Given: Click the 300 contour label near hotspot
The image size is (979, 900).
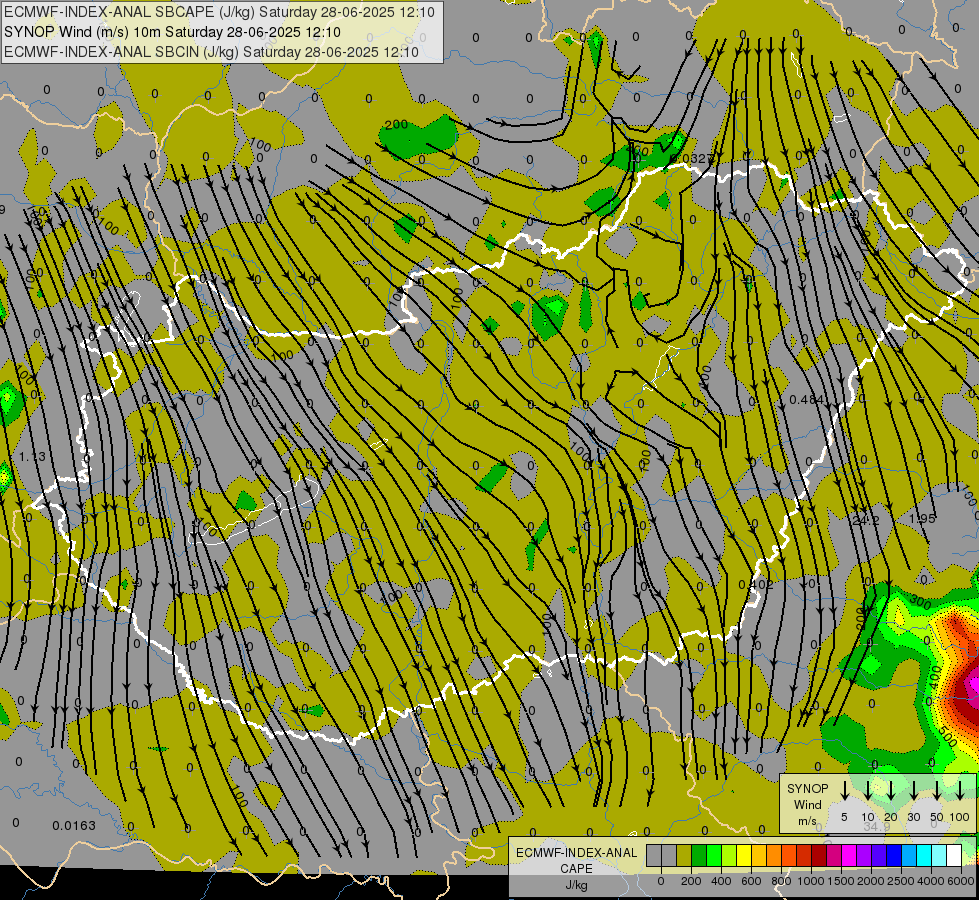Looking at the screenshot, I should [x=920, y=601].
